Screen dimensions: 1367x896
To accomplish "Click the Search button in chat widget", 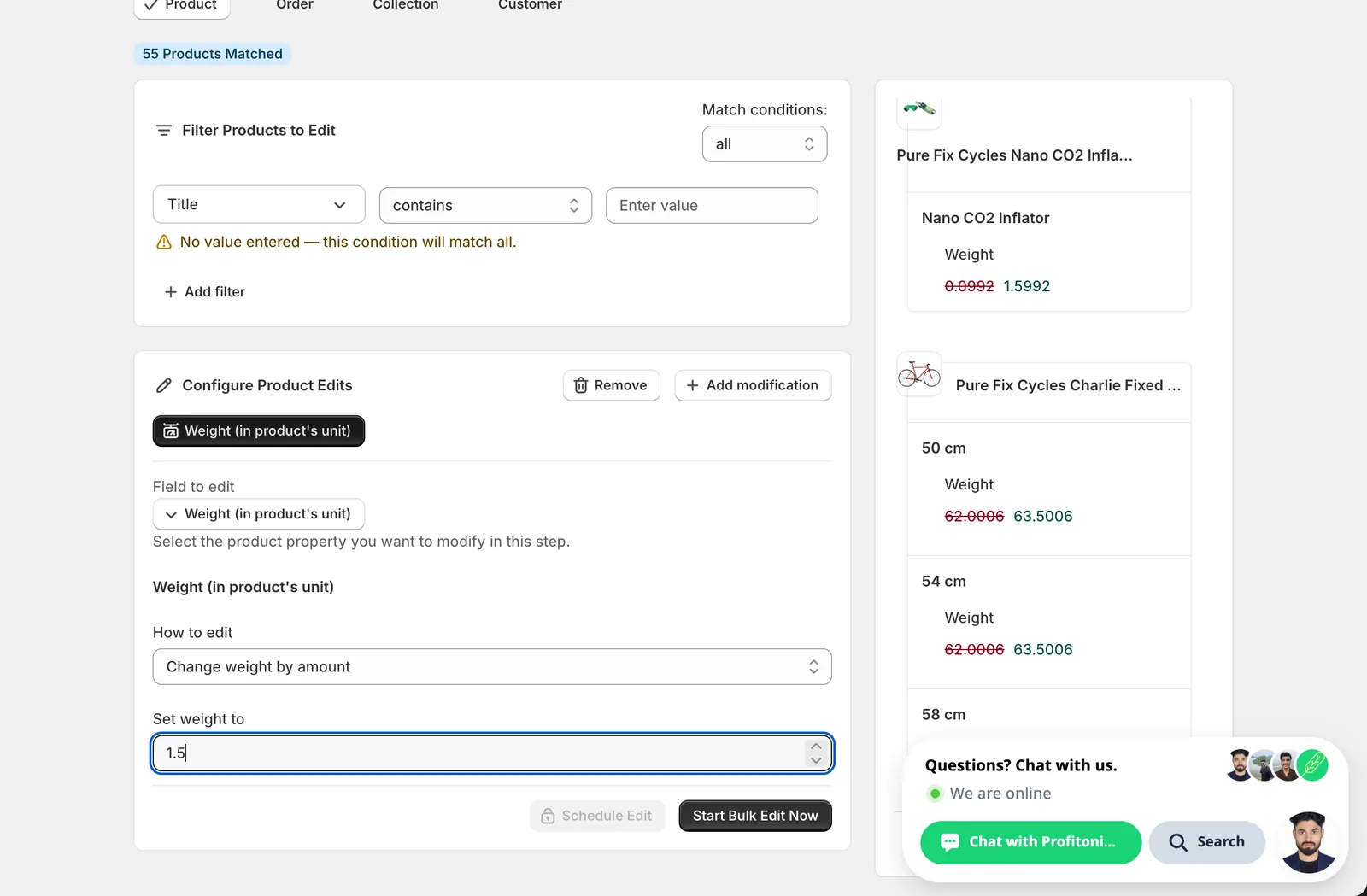I will 1206,842.
